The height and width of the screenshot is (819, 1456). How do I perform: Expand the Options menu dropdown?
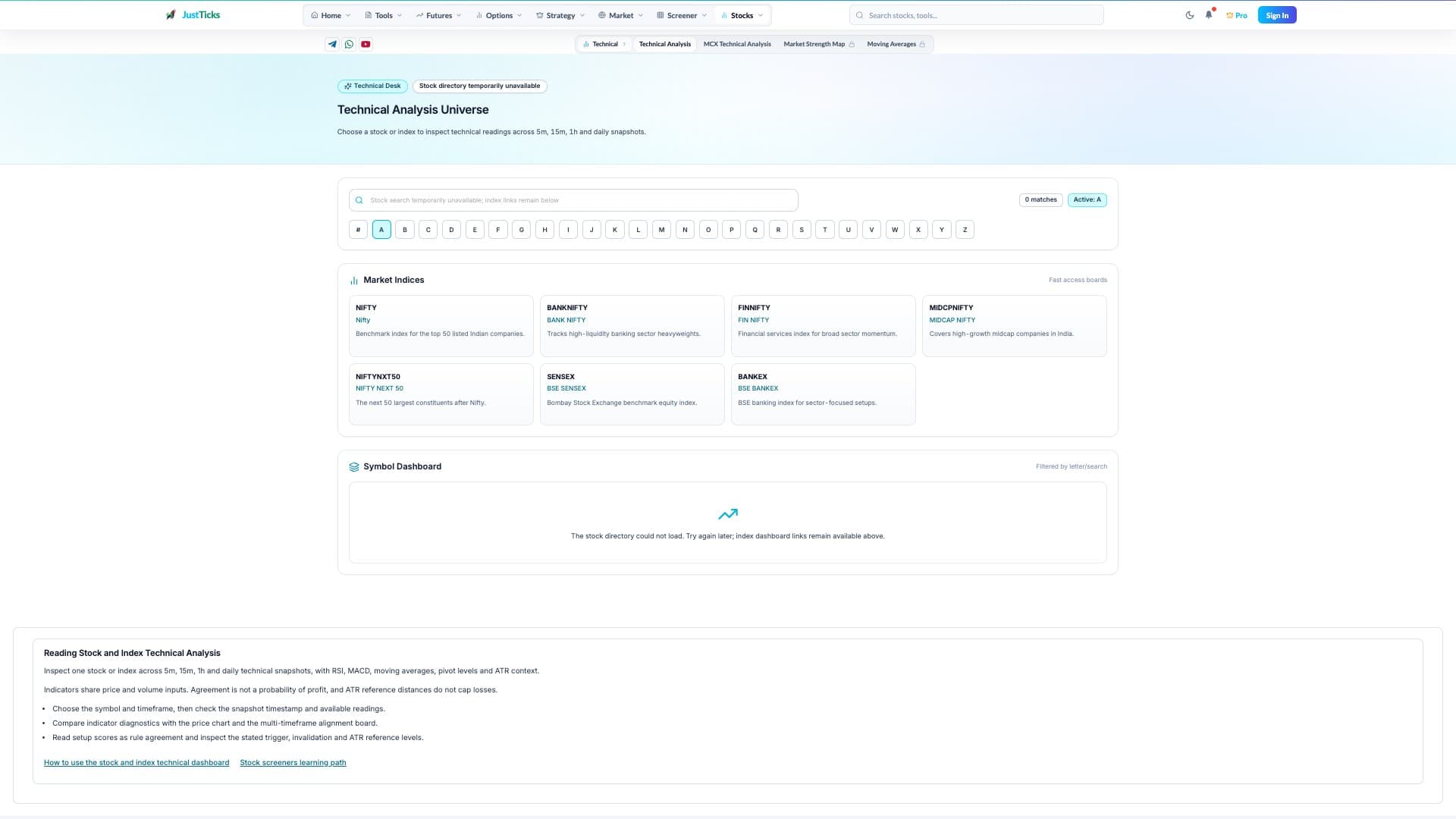[499, 15]
